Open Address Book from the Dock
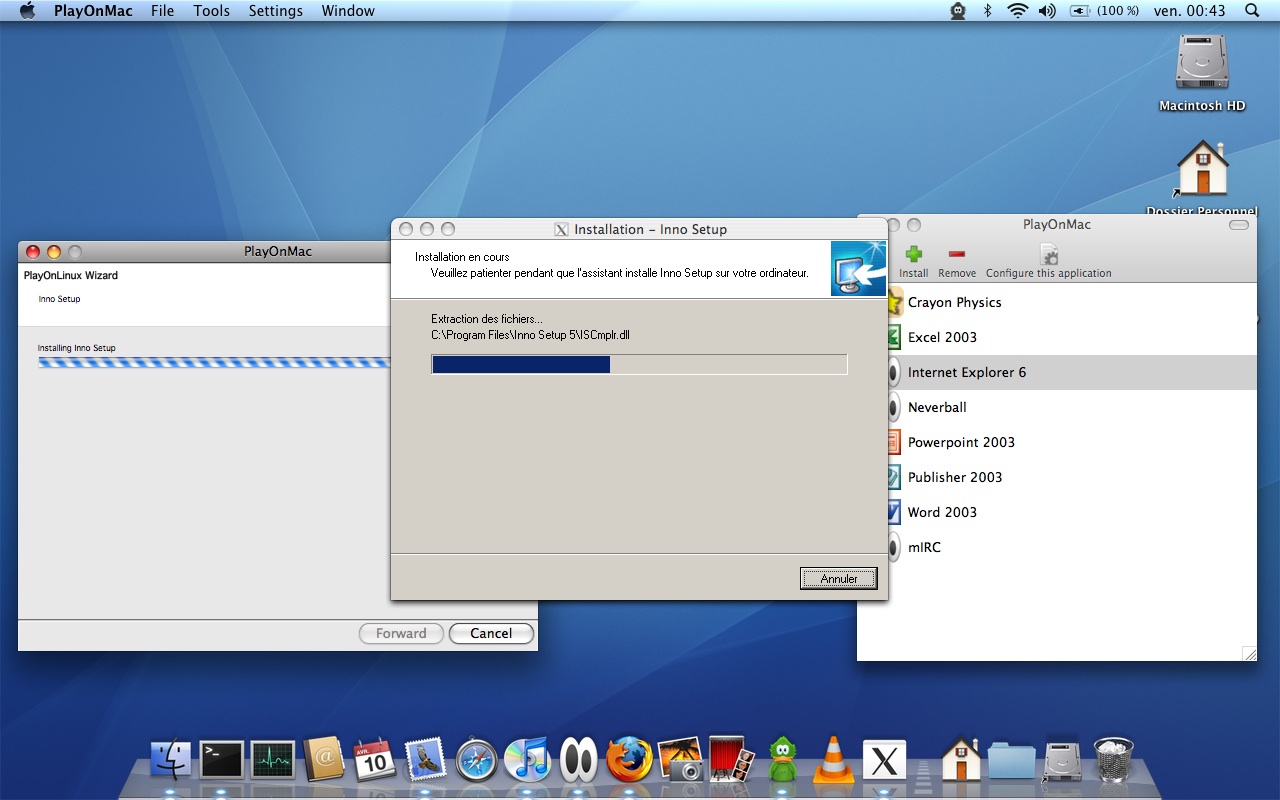1280x800 pixels. click(324, 760)
